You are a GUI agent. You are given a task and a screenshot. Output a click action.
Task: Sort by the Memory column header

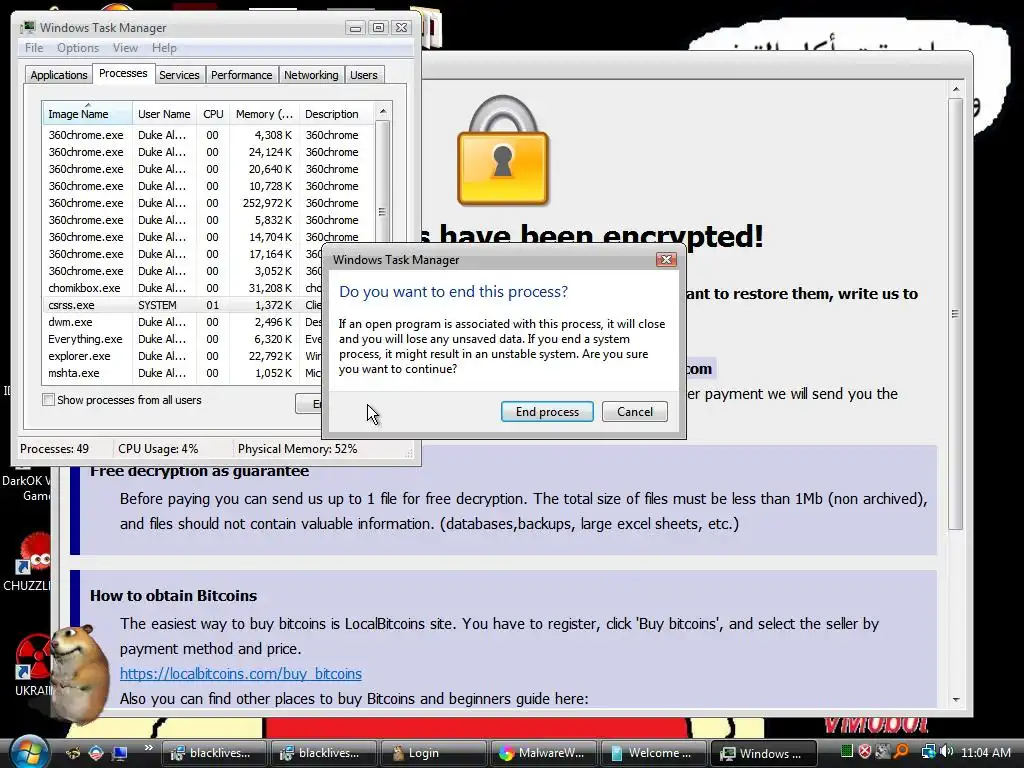pos(264,114)
